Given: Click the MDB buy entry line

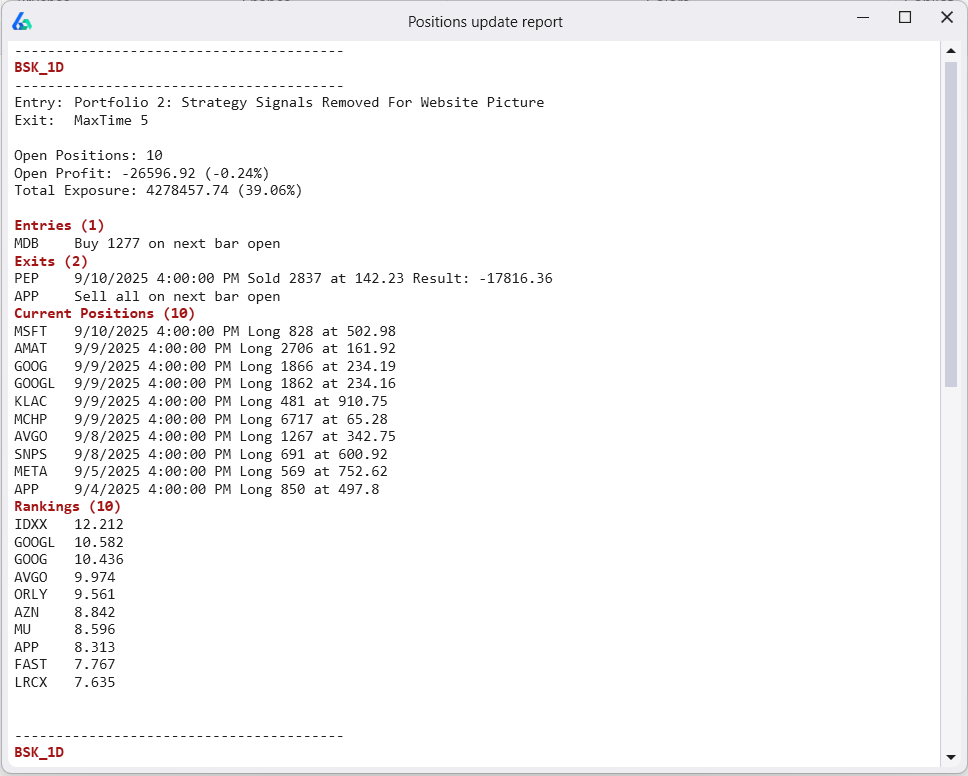Looking at the screenshot, I should coord(147,244).
